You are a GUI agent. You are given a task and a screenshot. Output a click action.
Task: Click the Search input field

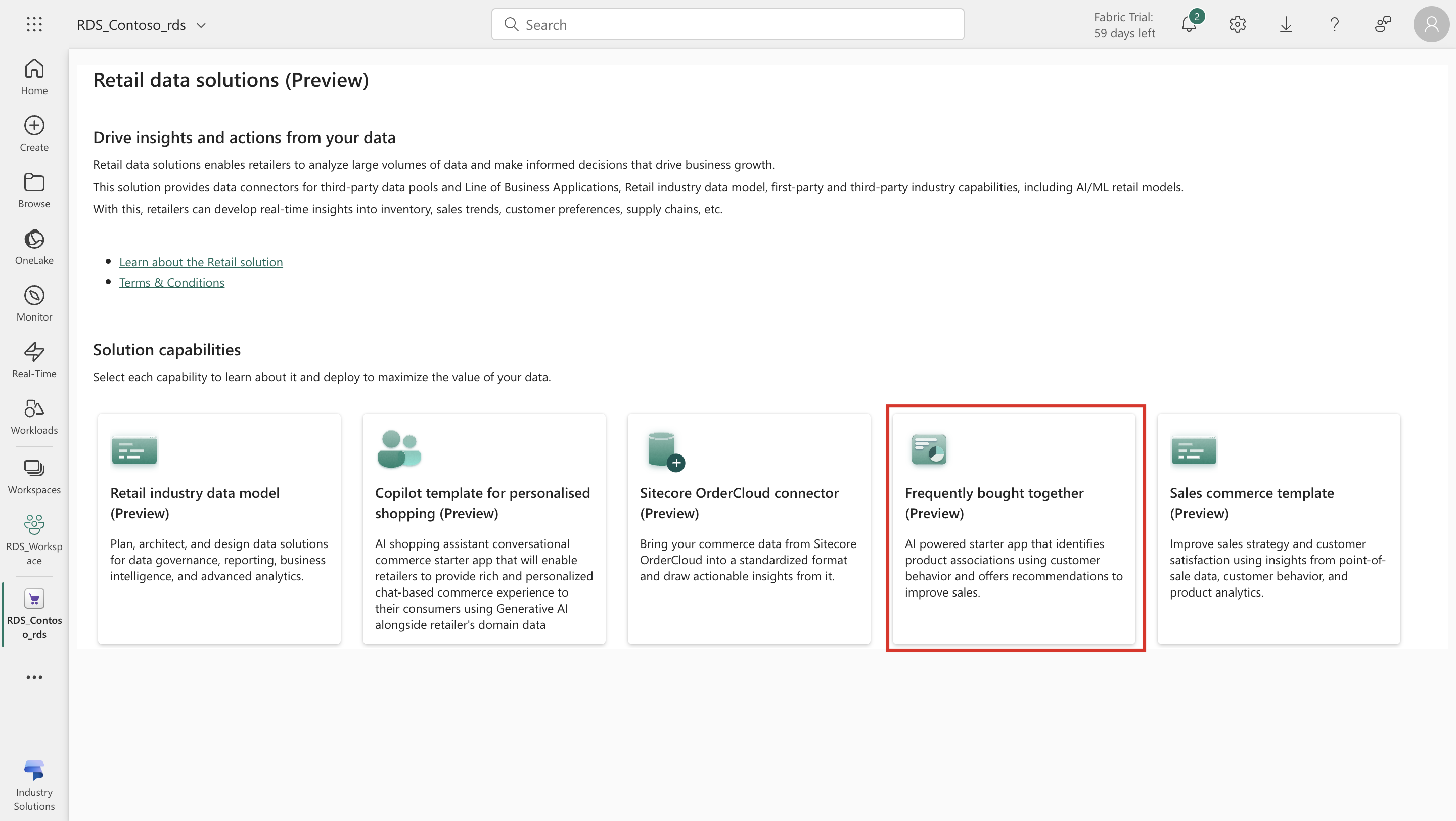[727, 24]
